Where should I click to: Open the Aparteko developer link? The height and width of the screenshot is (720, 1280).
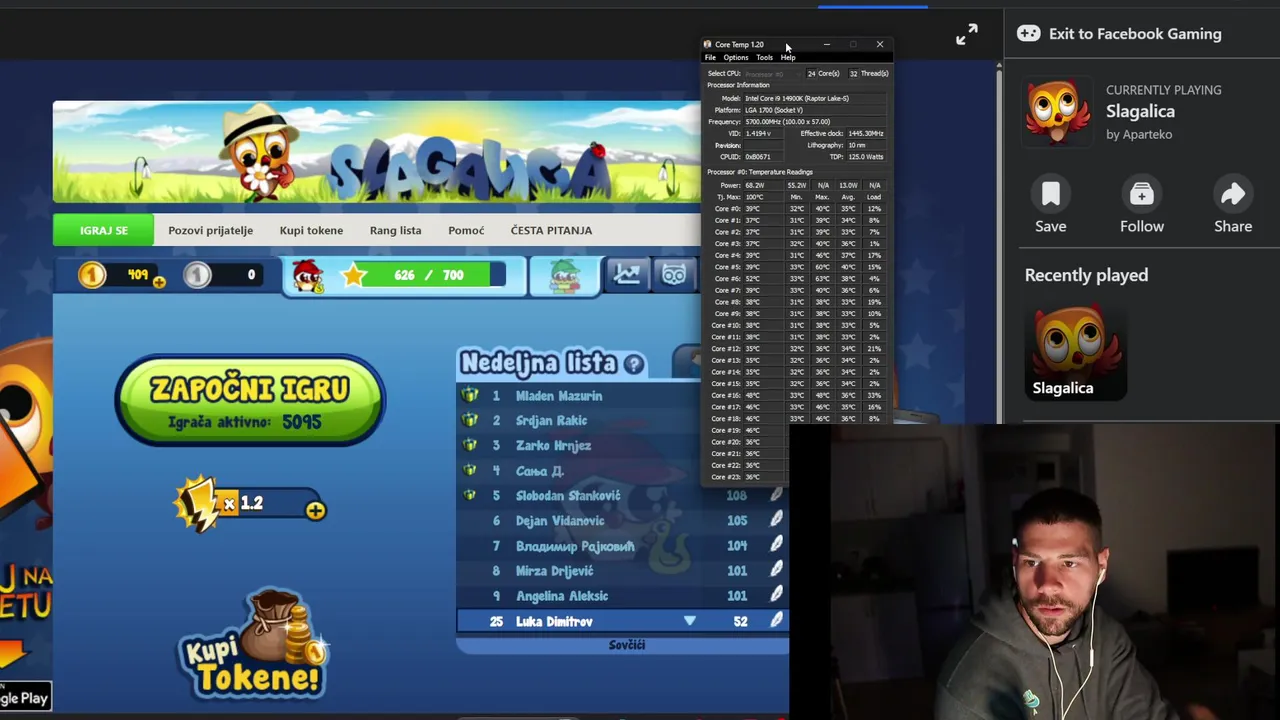pos(1149,134)
